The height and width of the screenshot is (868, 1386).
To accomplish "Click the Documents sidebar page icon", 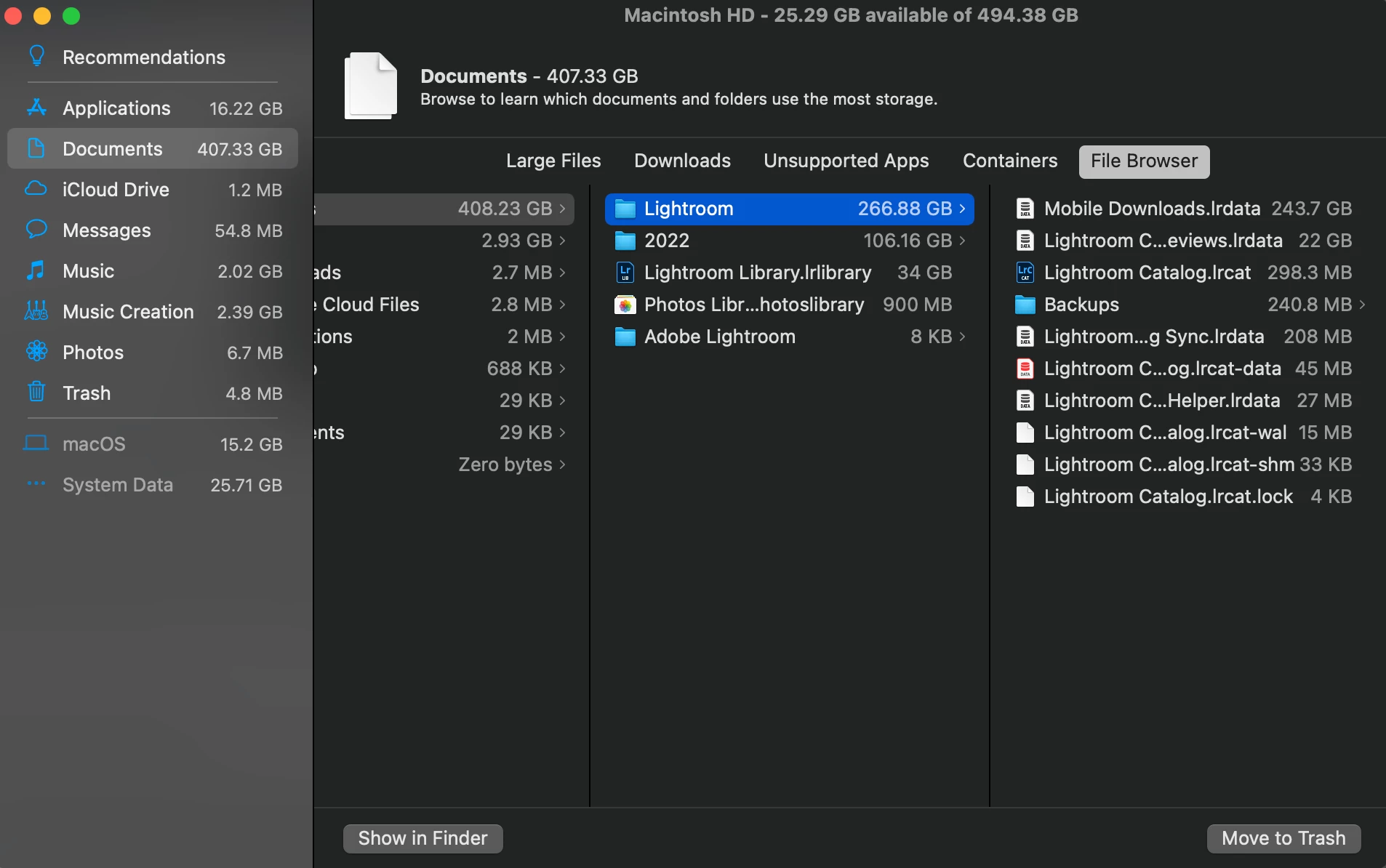I will (x=36, y=148).
